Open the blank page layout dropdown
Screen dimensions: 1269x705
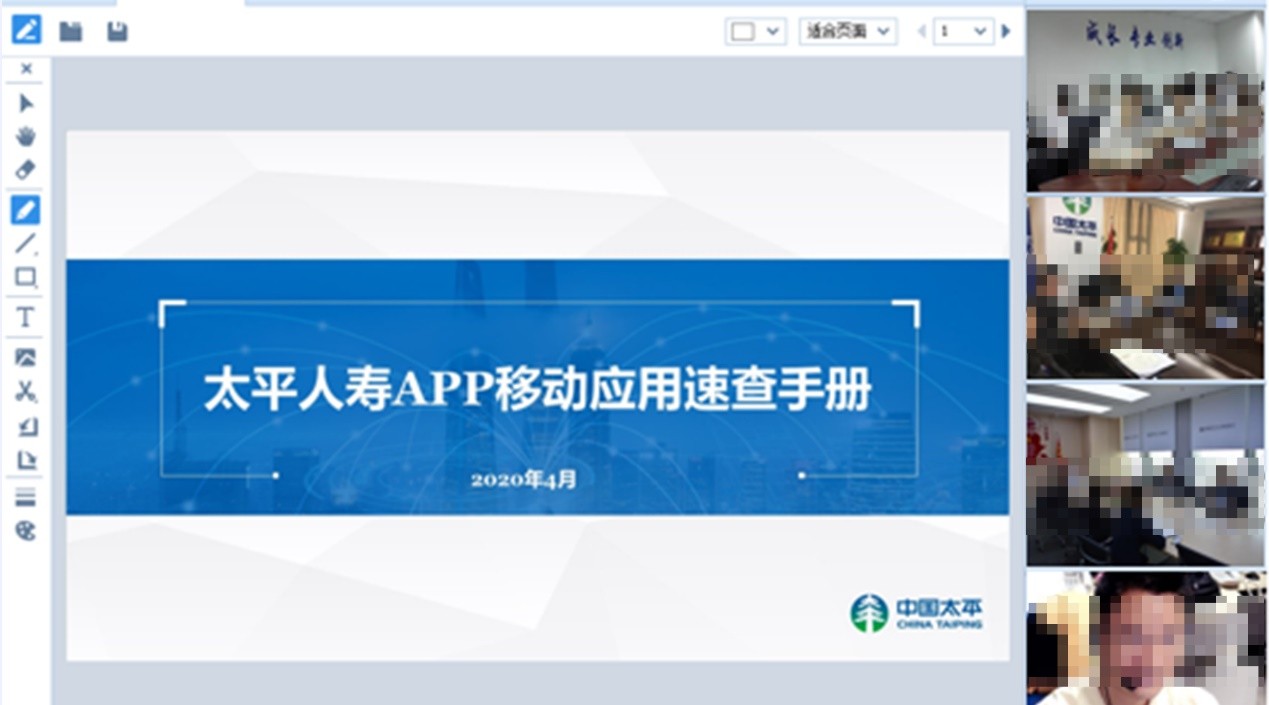coord(755,32)
